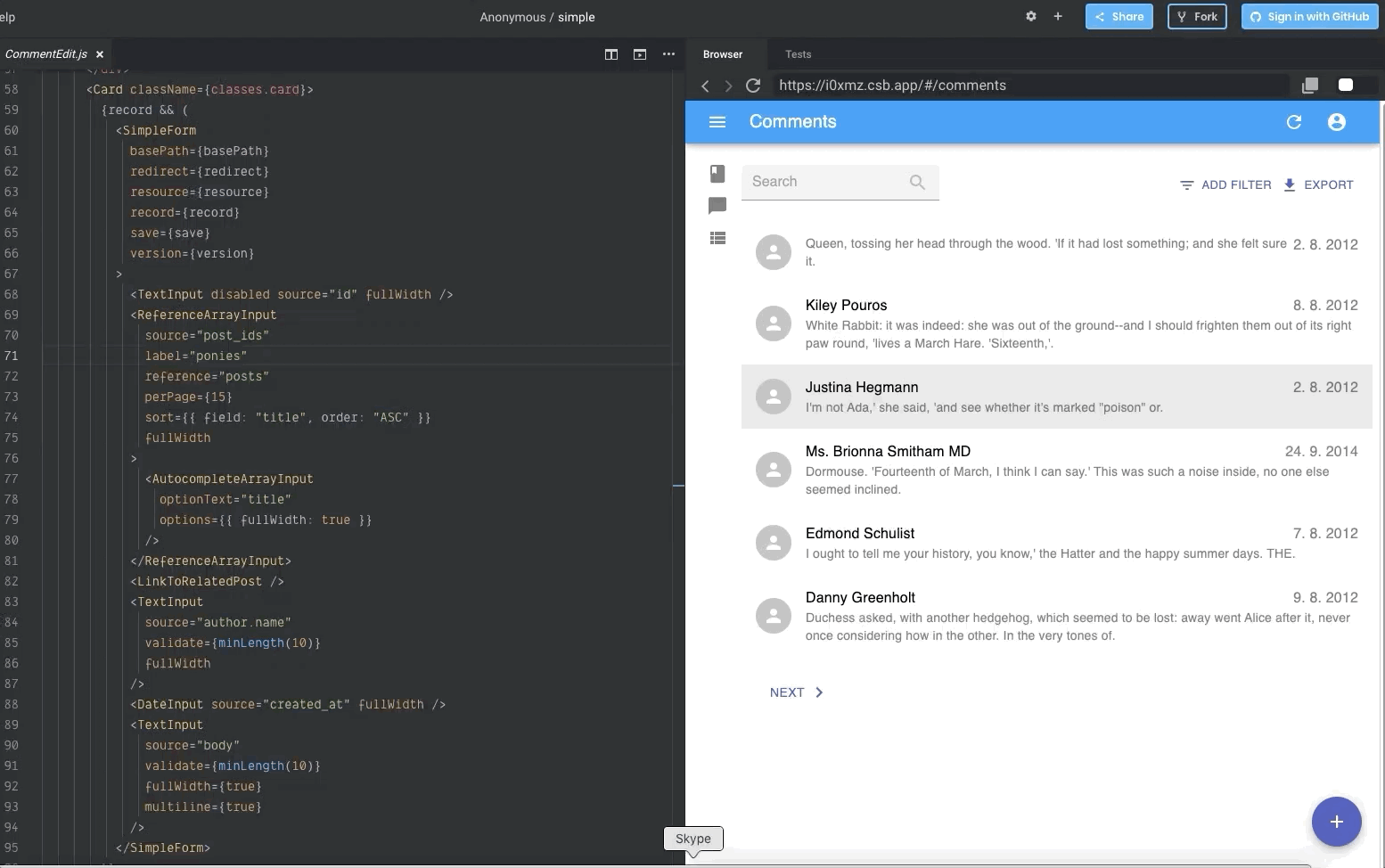Screen dimensions: 1385x868
Task: Click the Fork button
Action: [1197, 16]
